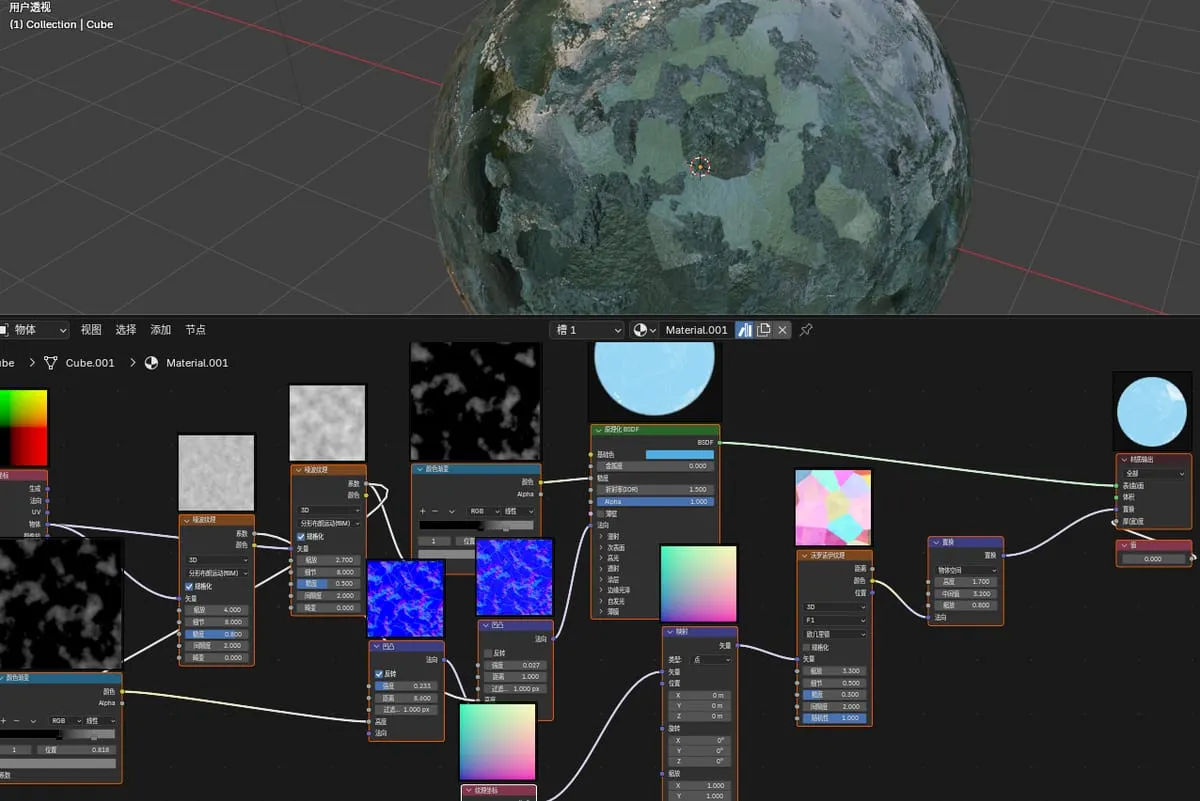Viewport: 1200px width, 801px height.
Task: Enable 反转 in bump node with strength 0.027
Action: coord(488,653)
